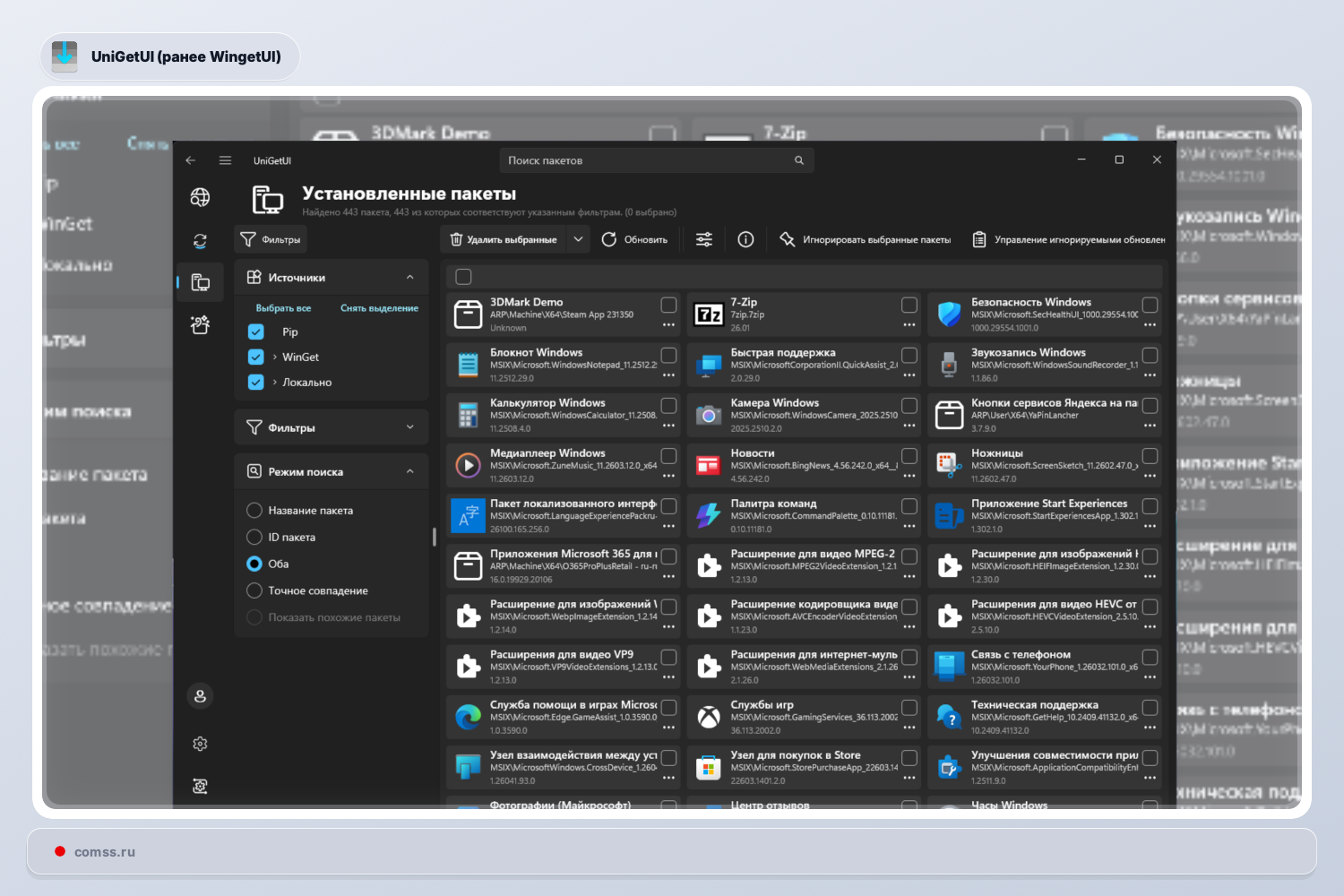Click the 'Снять выделение' link
This screenshot has height=896, width=1344.
tap(379, 308)
